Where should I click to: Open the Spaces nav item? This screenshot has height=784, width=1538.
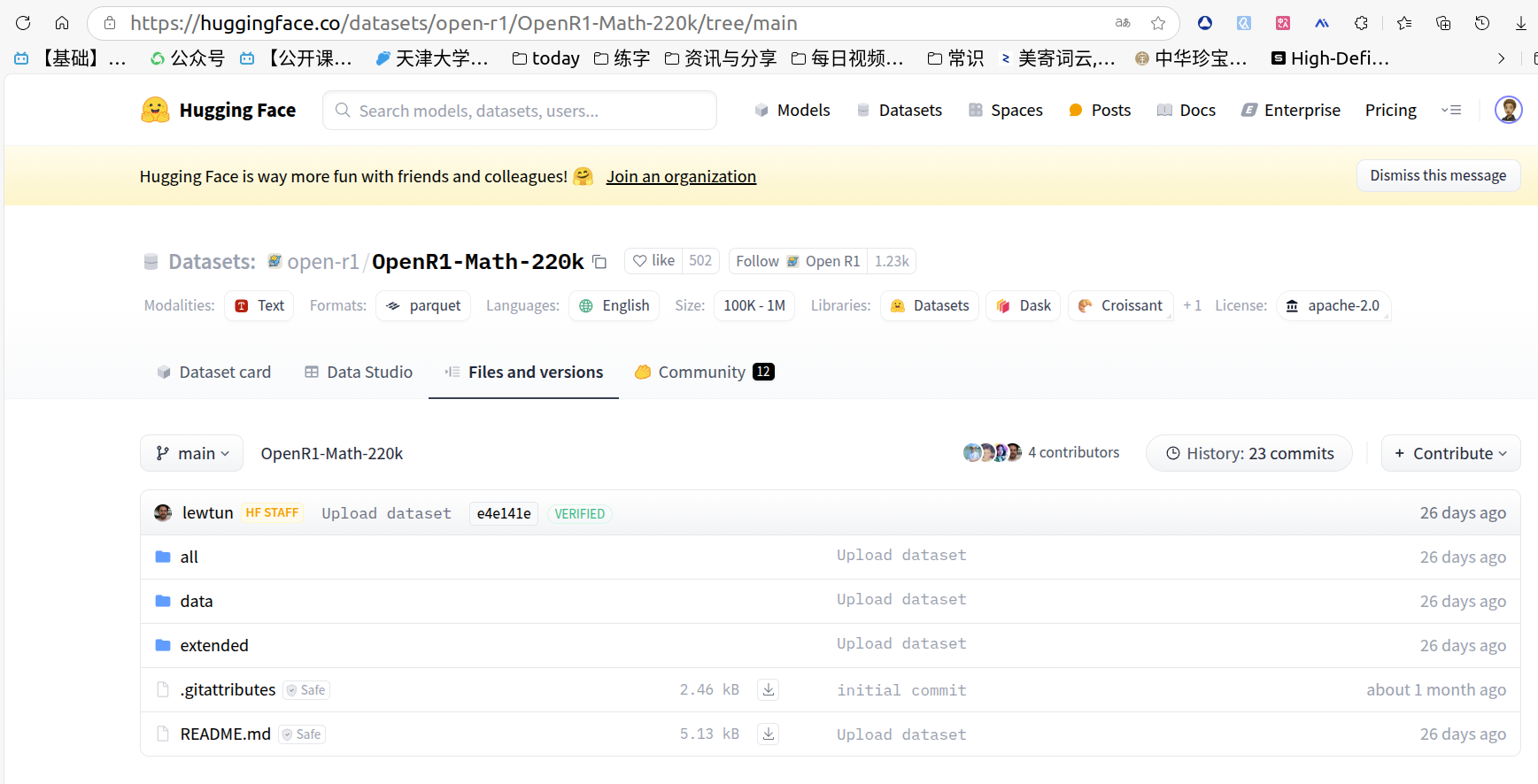point(1006,110)
